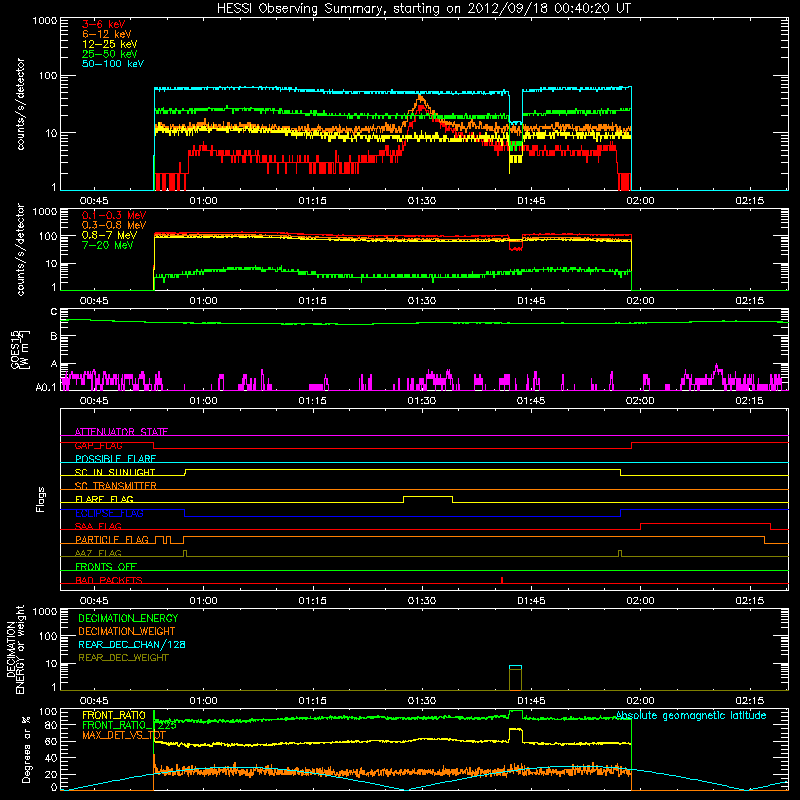Click the DECIMATION ENERGY or weight axis title
Image resolution: width=800 pixels, height=800 pixels.
tap(16, 650)
